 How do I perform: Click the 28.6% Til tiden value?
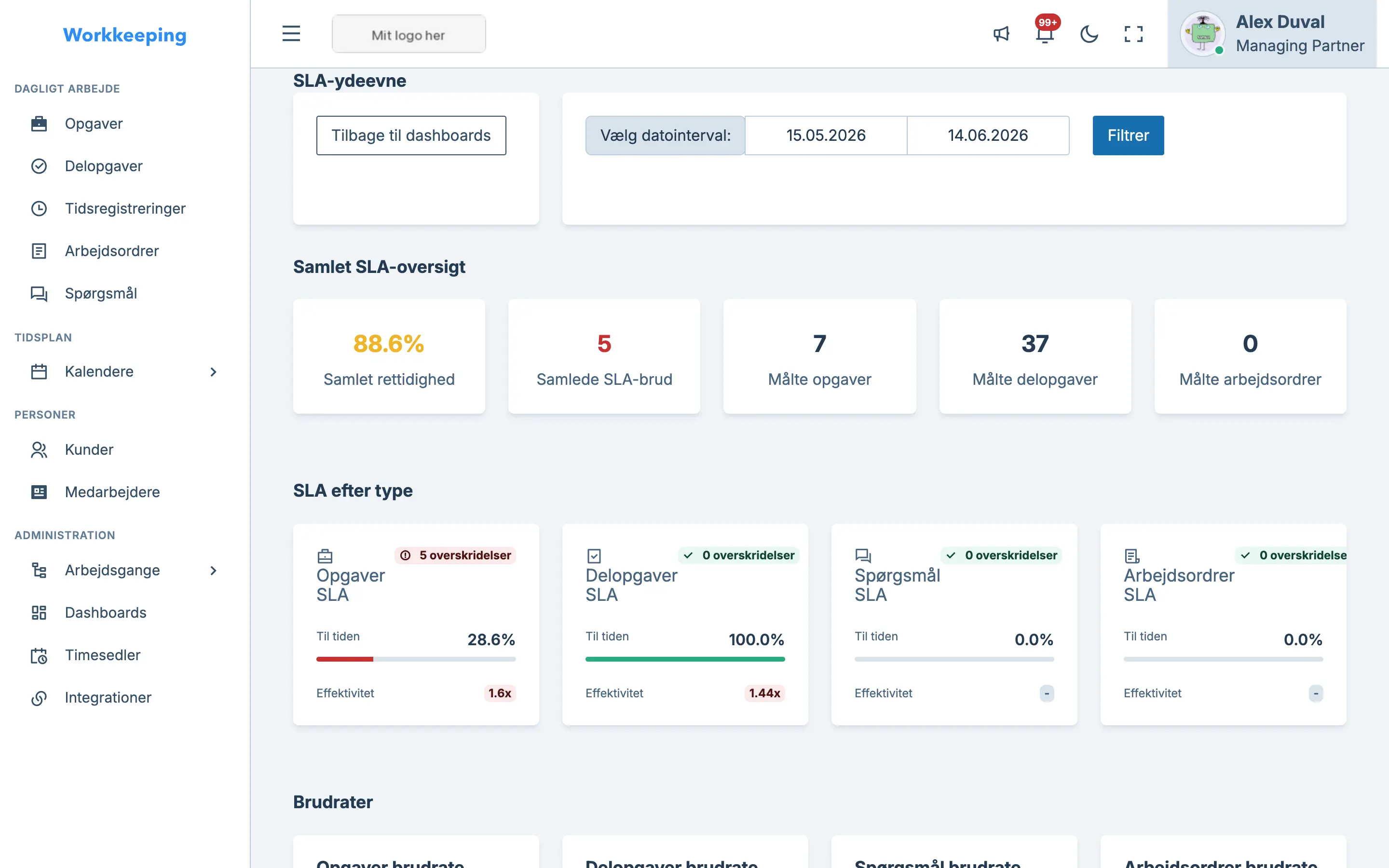(491, 639)
